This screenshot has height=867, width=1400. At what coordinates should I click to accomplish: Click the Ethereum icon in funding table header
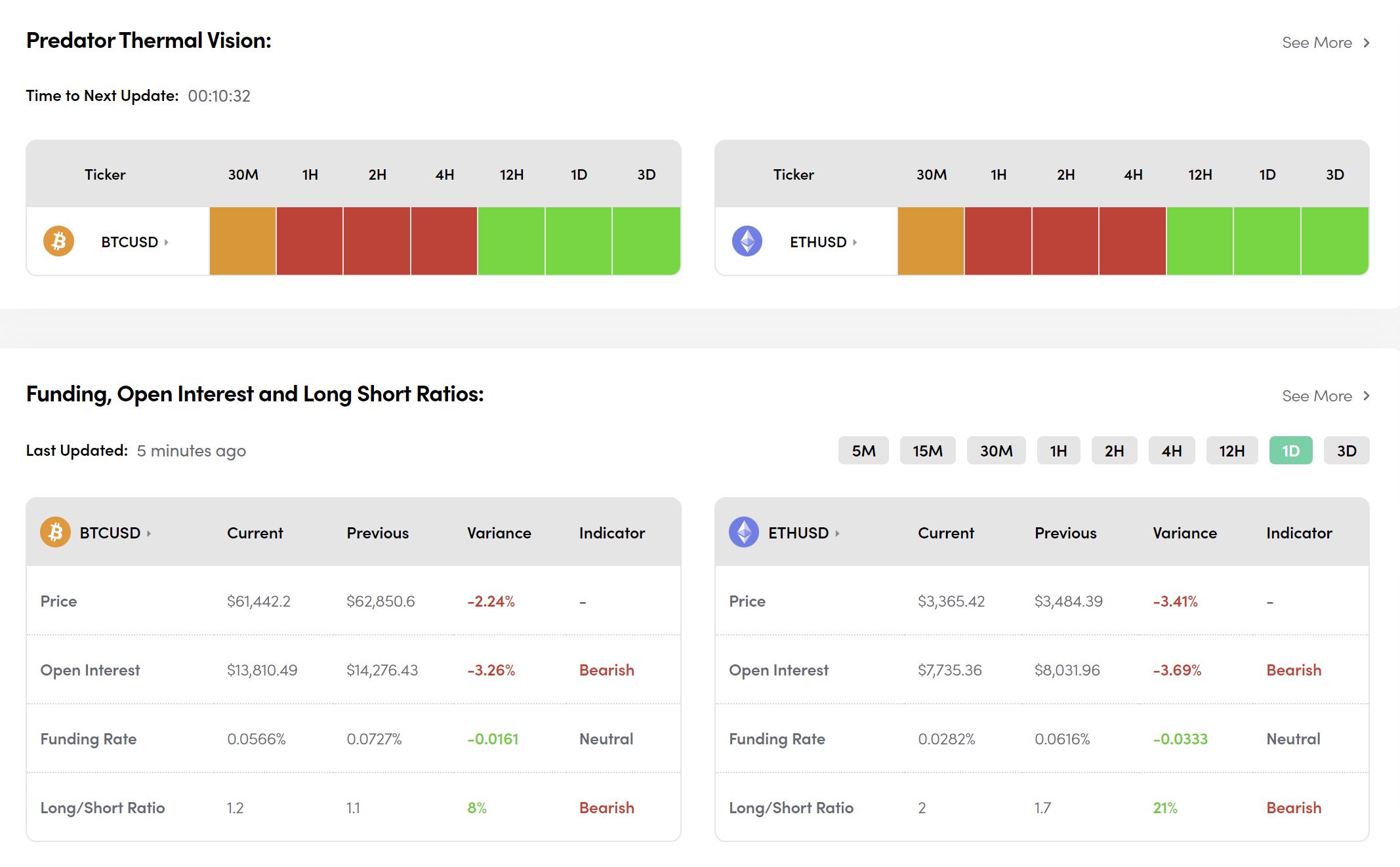tap(743, 533)
